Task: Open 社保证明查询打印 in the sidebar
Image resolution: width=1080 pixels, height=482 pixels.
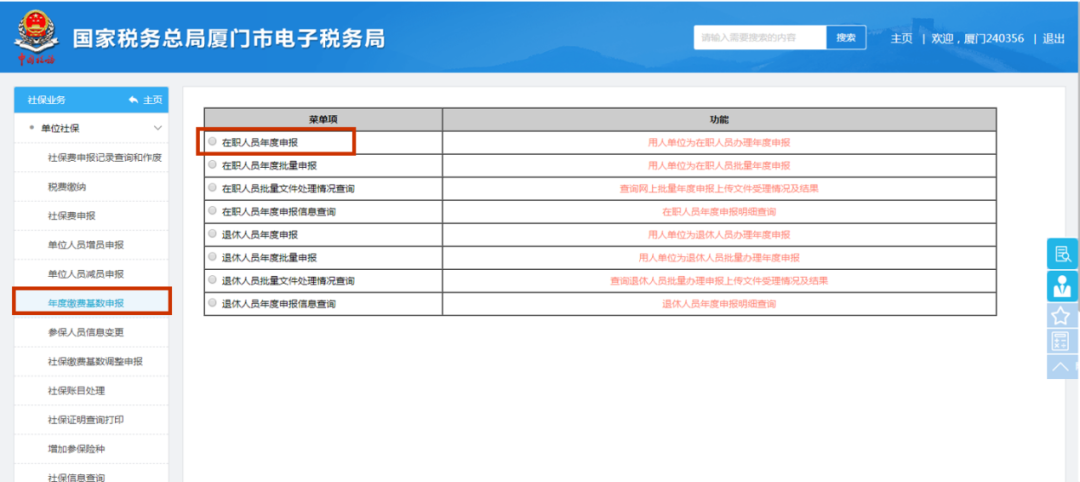Action: coord(86,420)
